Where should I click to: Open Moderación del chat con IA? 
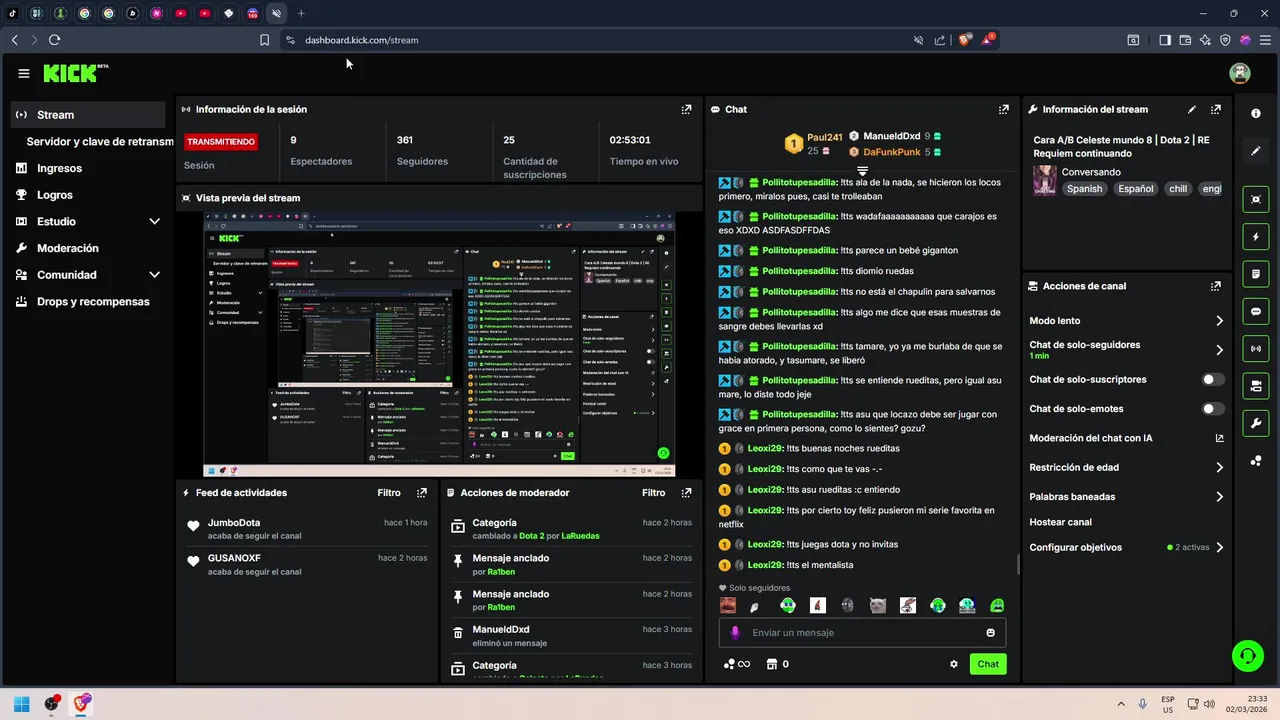tap(1126, 438)
